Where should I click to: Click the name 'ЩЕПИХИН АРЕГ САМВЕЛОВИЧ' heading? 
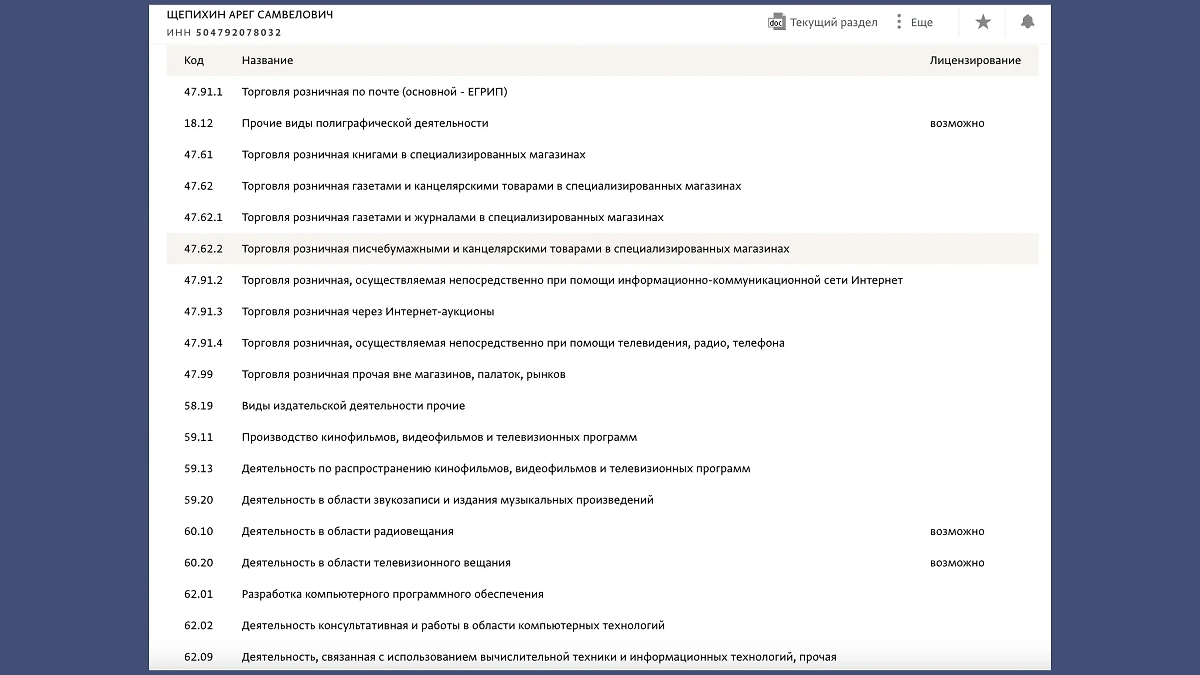250,15
